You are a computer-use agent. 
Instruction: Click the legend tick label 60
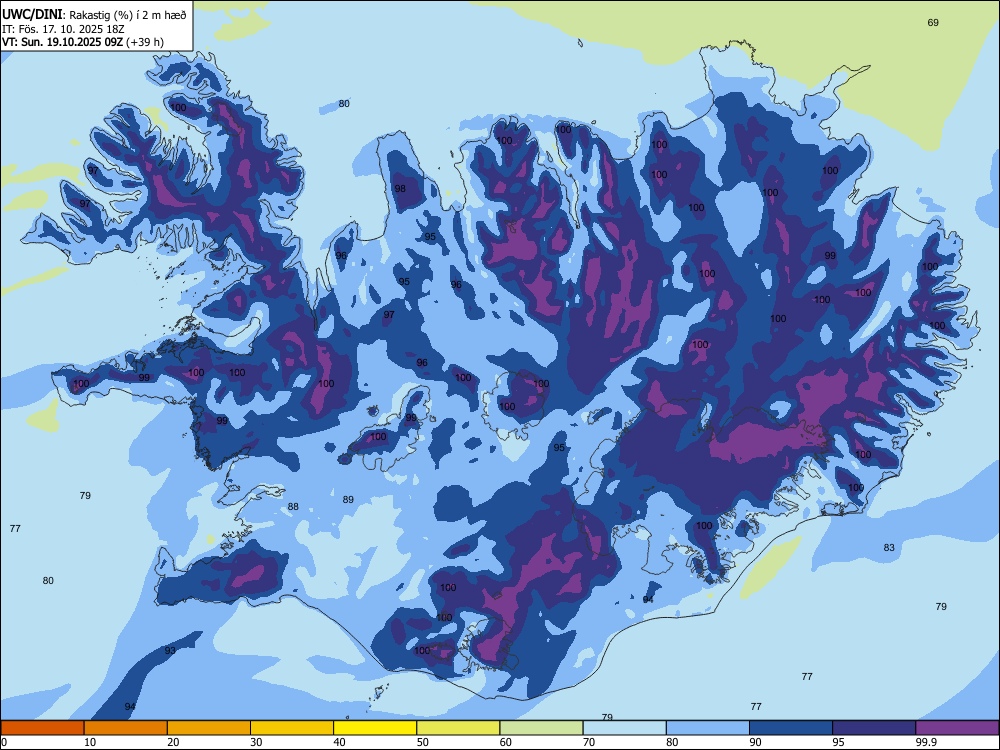pos(506,742)
